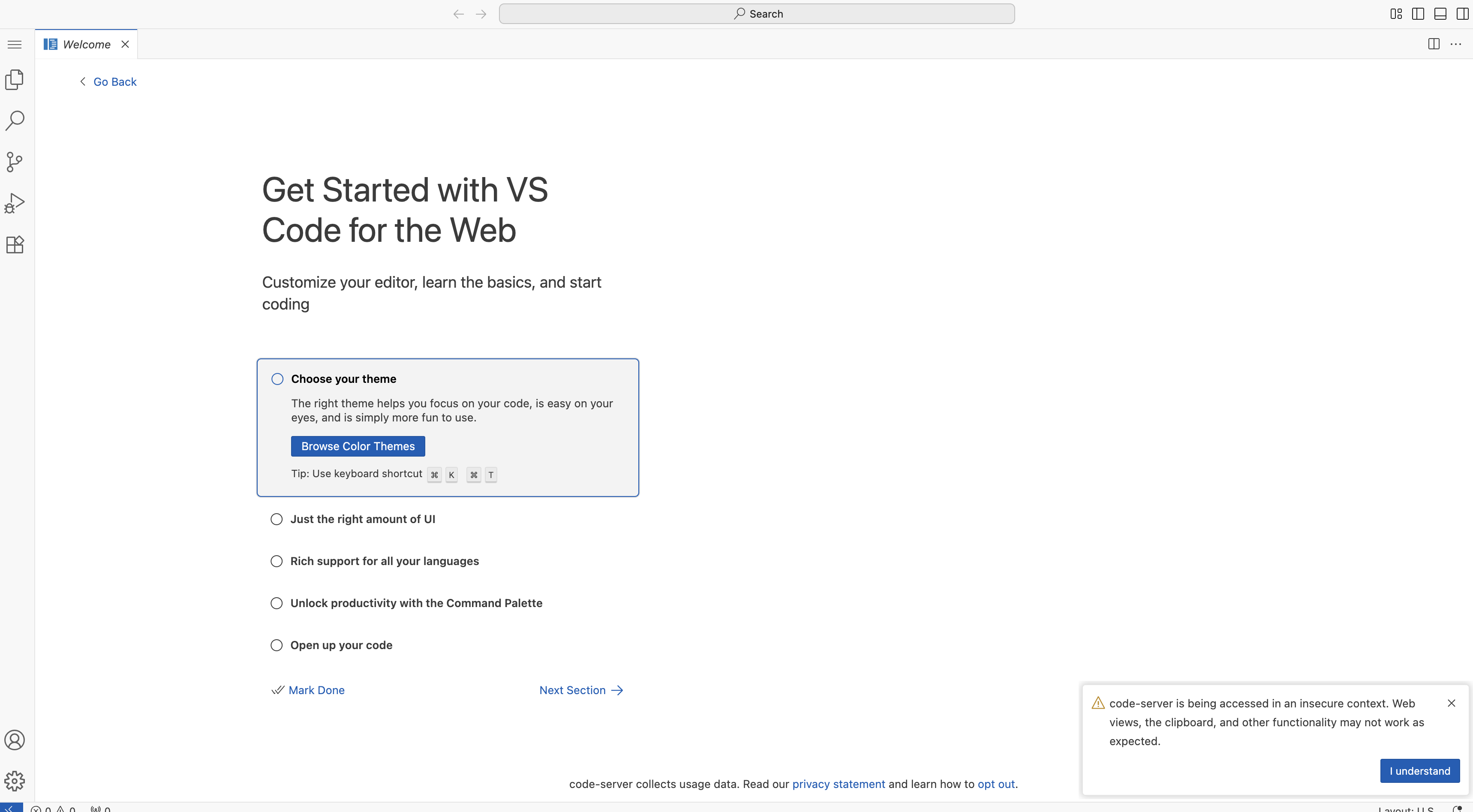This screenshot has width=1473, height=812.
Task: Expand Rich support for all your languages step
Action: [x=385, y=561]
